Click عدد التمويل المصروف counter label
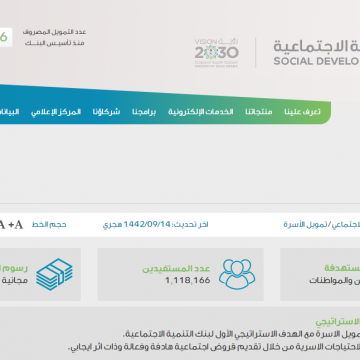 pos(55,32)
